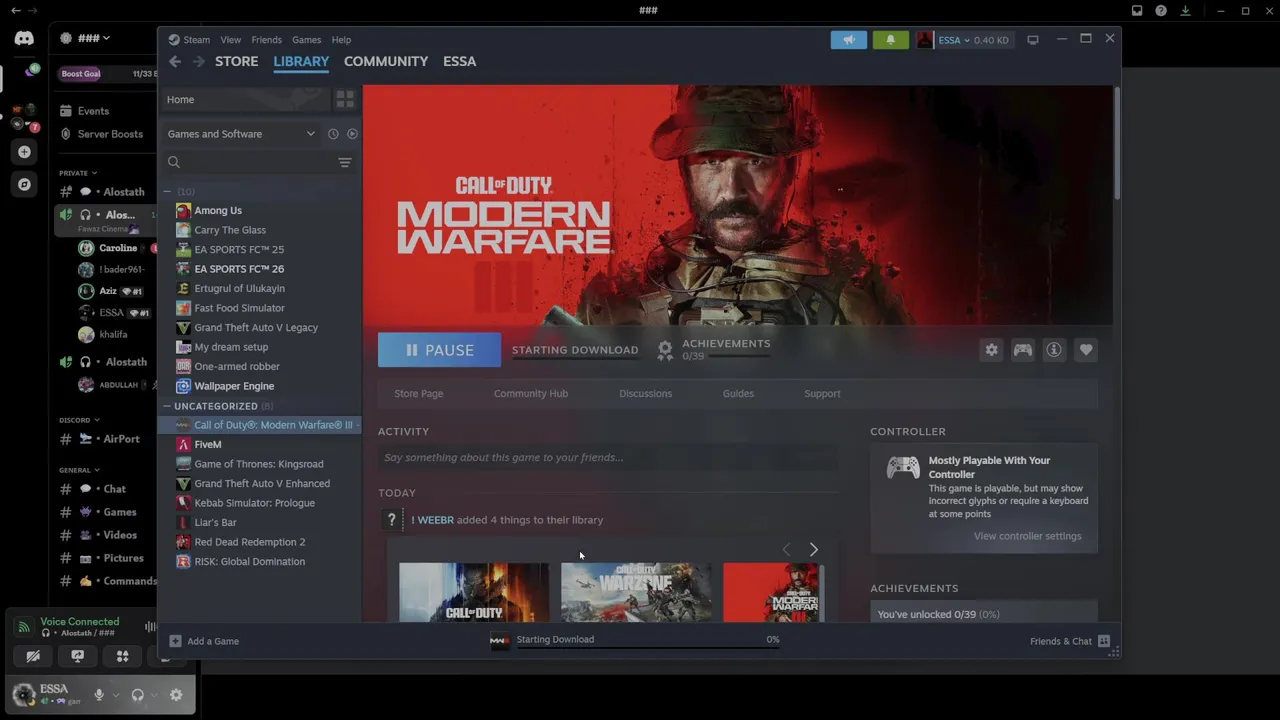This screenshot has height=720, width=1280.
Task: Open Friends & Chat icon
Action: (1104, 641)
